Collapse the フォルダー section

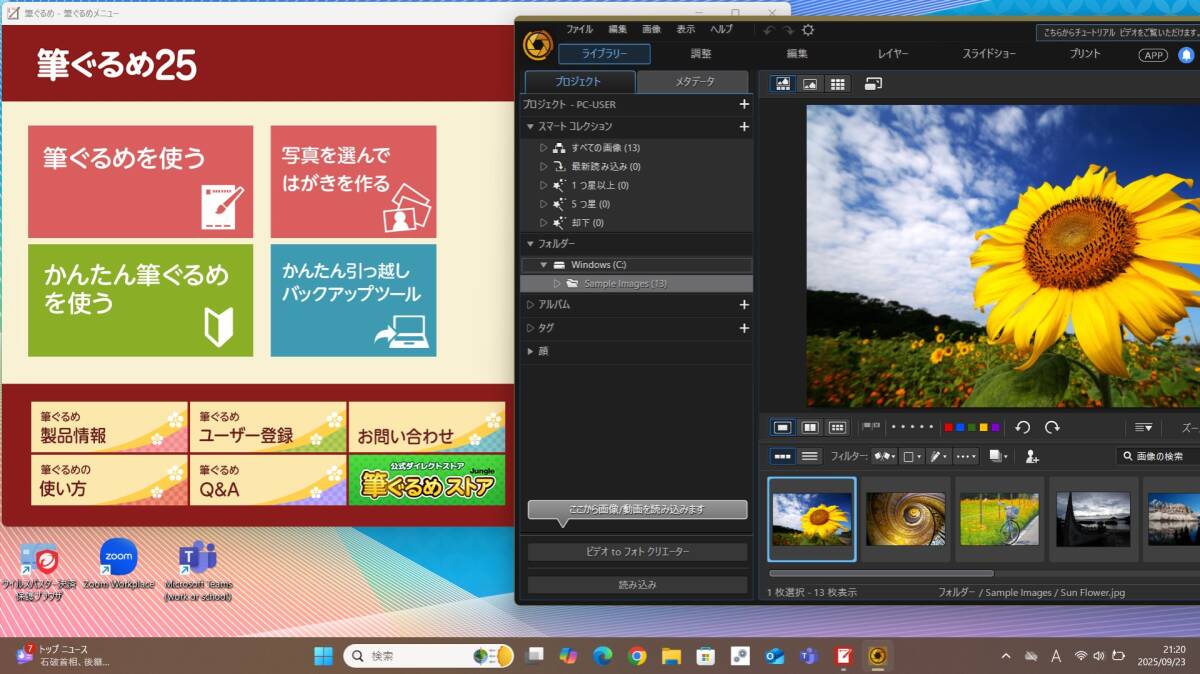530,244
